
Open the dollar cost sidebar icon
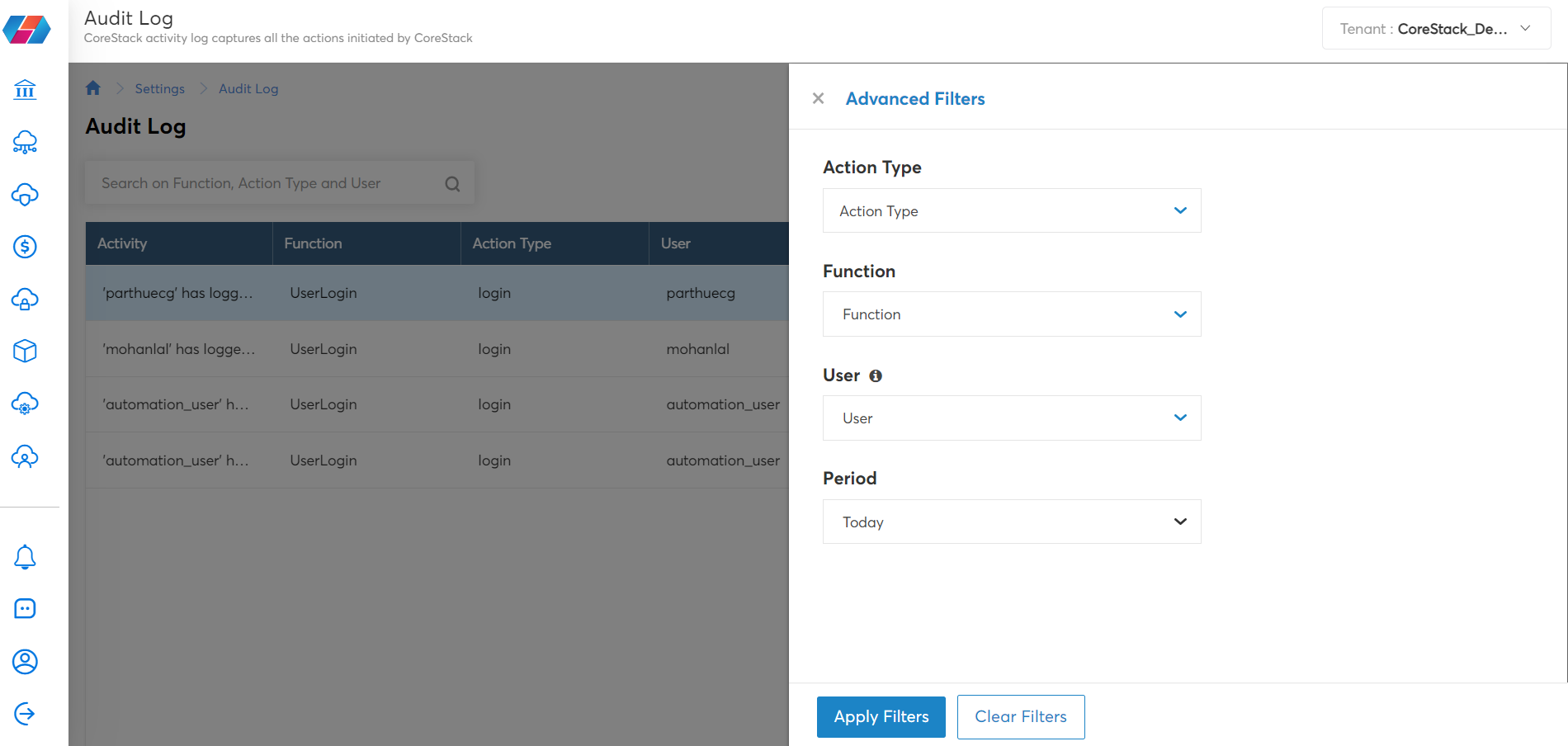(x=25, y=247)
